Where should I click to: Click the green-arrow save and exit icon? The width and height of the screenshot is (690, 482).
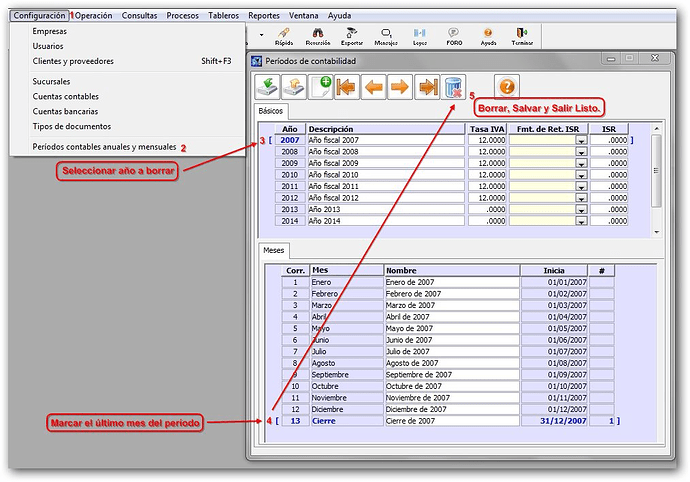(x=268, y=88)
